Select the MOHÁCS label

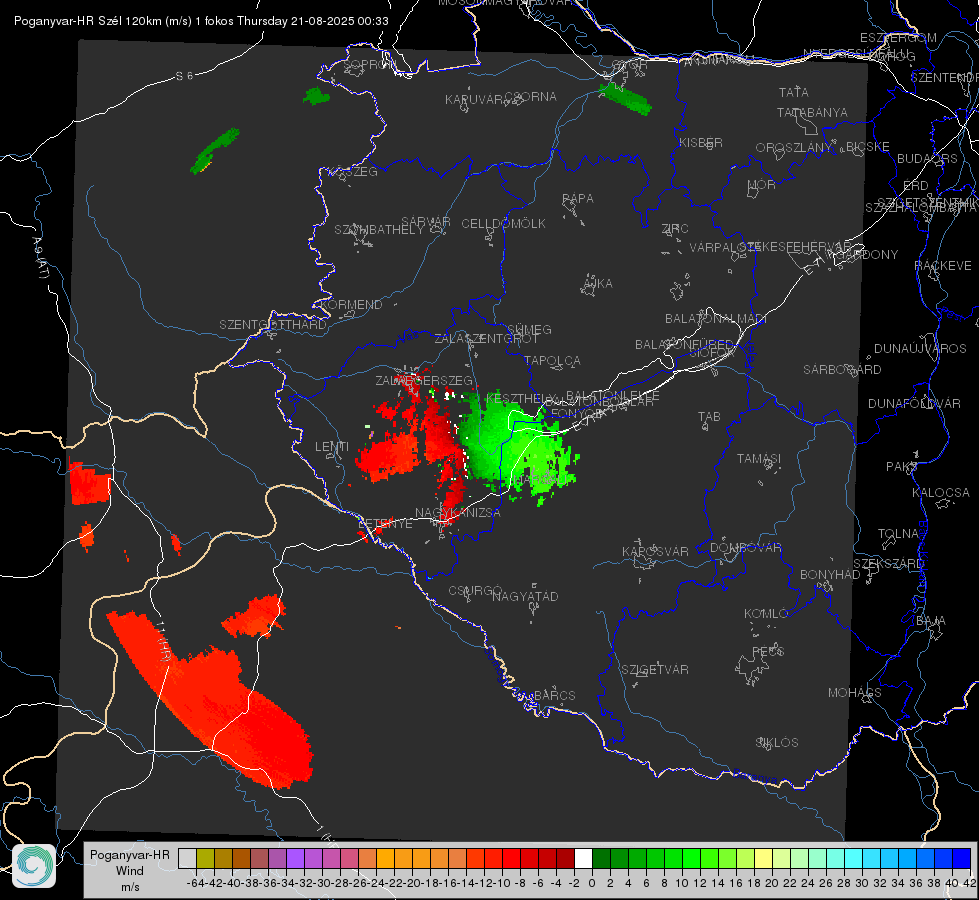pos(855,693)
